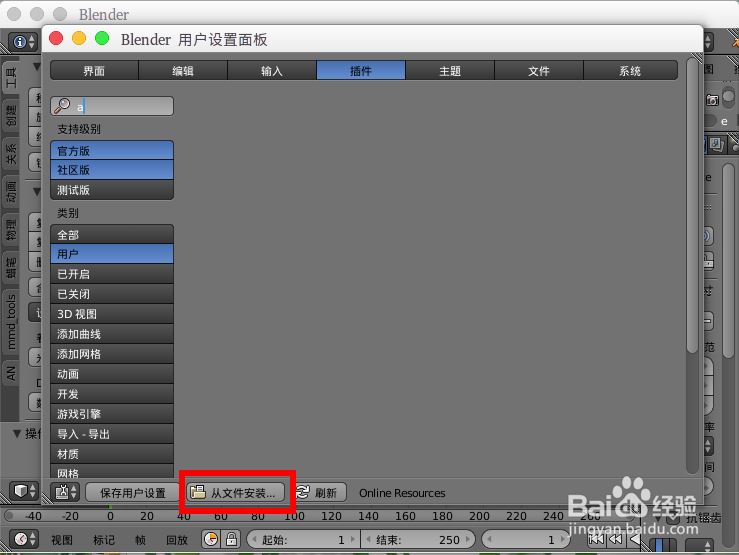Open the 工具 sidebar tab
Screen dimensions: 739x555
[x=10, y=77]
